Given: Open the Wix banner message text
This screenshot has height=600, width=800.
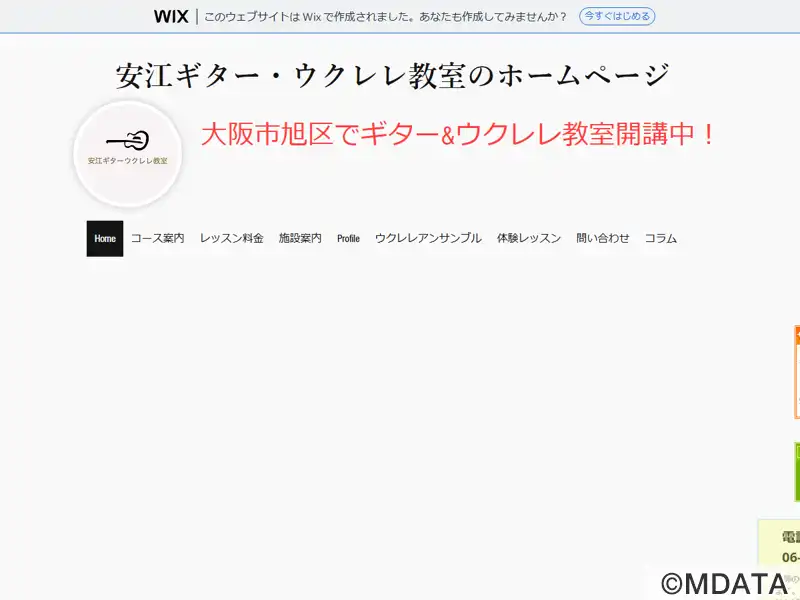Looking at the screenshot, I should coord(386,17).
